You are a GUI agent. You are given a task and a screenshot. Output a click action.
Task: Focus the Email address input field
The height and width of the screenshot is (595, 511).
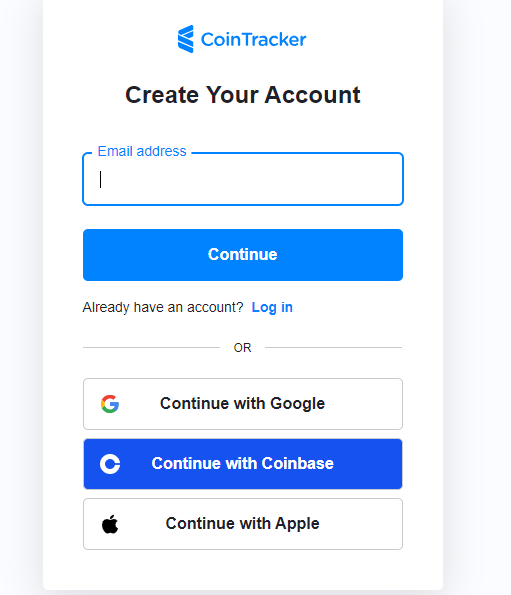pyautogui.click(x=243, y=179)
